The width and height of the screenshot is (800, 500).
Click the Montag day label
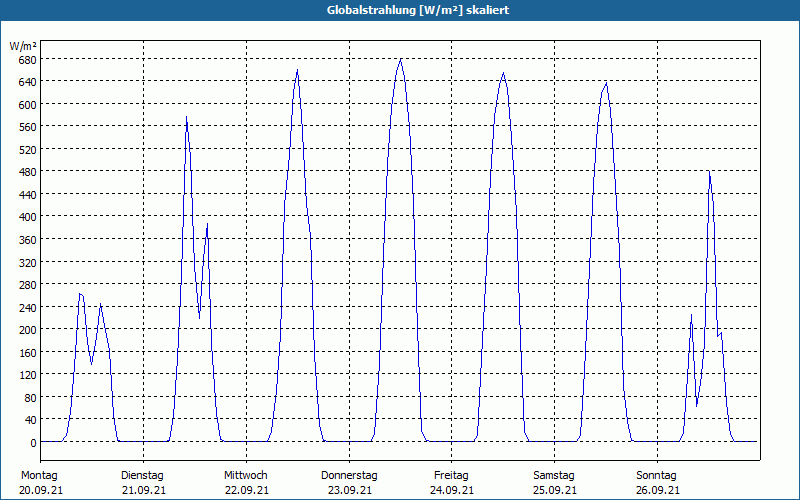[x=39, y=476]
